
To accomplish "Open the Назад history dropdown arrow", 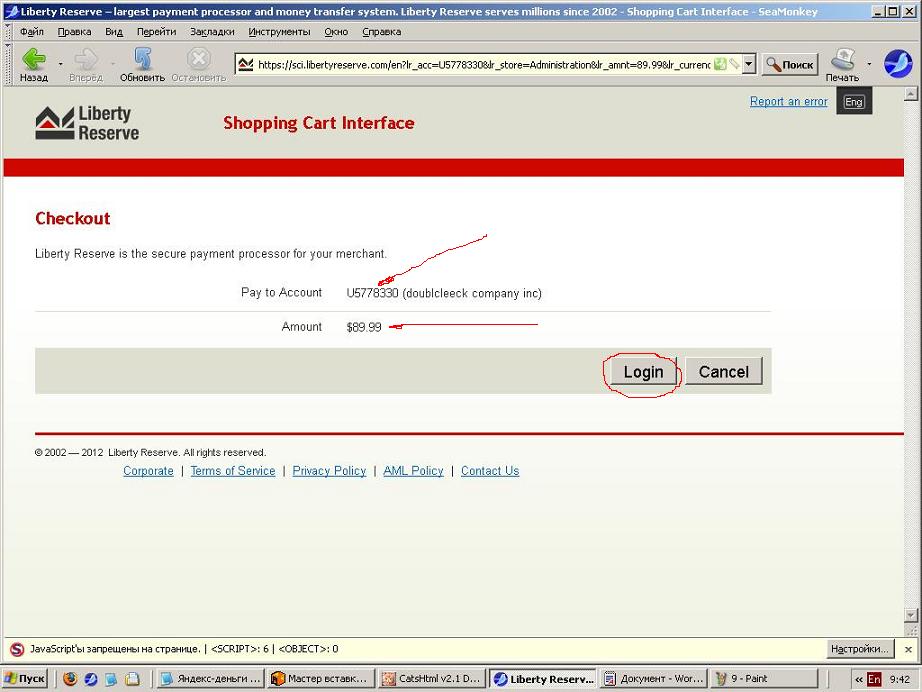I will click(x=60, y=63).
